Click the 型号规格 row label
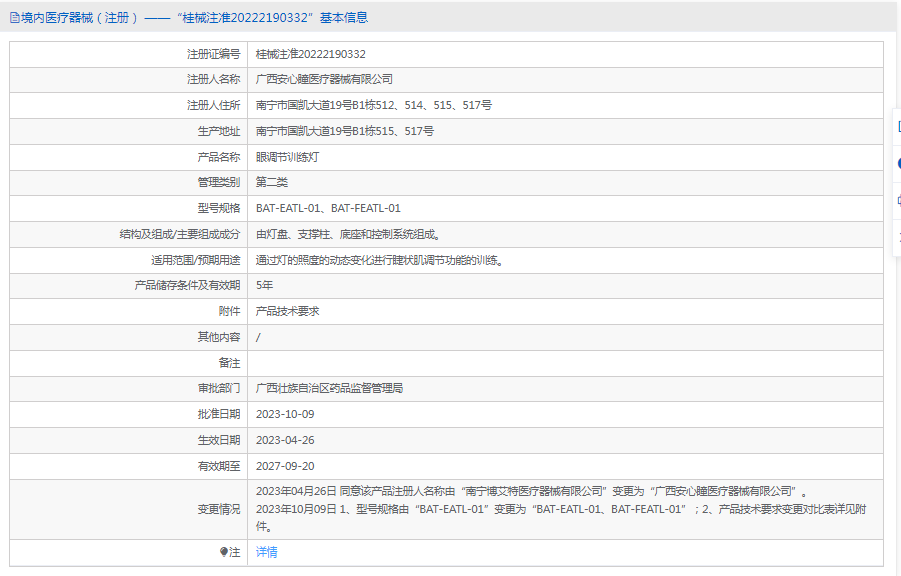 coord(218,208)
